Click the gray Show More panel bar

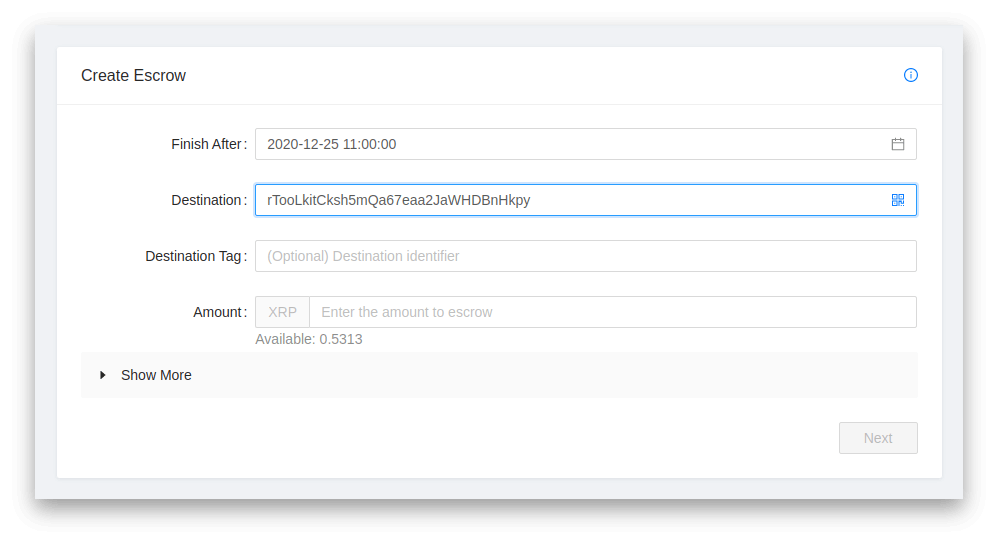pyautogui.click(x=499, y=375)
